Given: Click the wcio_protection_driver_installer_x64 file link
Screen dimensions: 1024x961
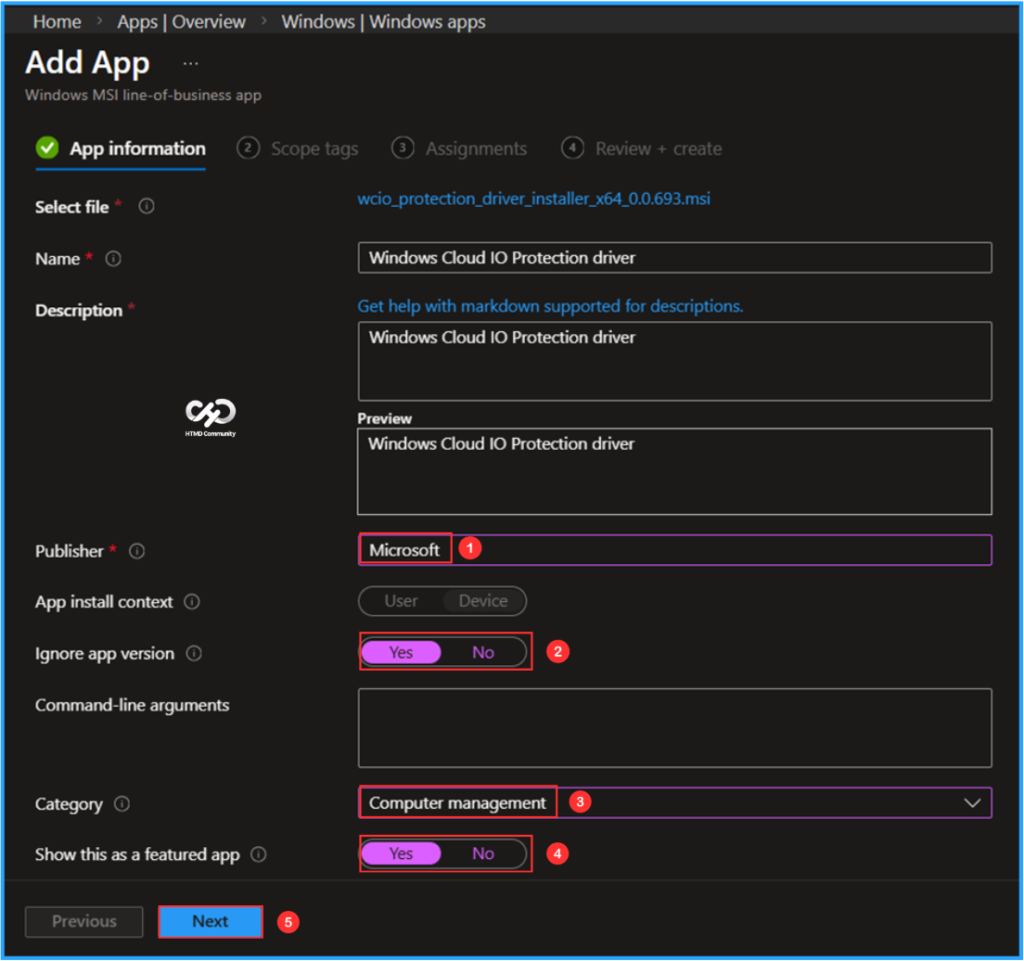Looking at the screenshot, I should [x=534, y=199].
